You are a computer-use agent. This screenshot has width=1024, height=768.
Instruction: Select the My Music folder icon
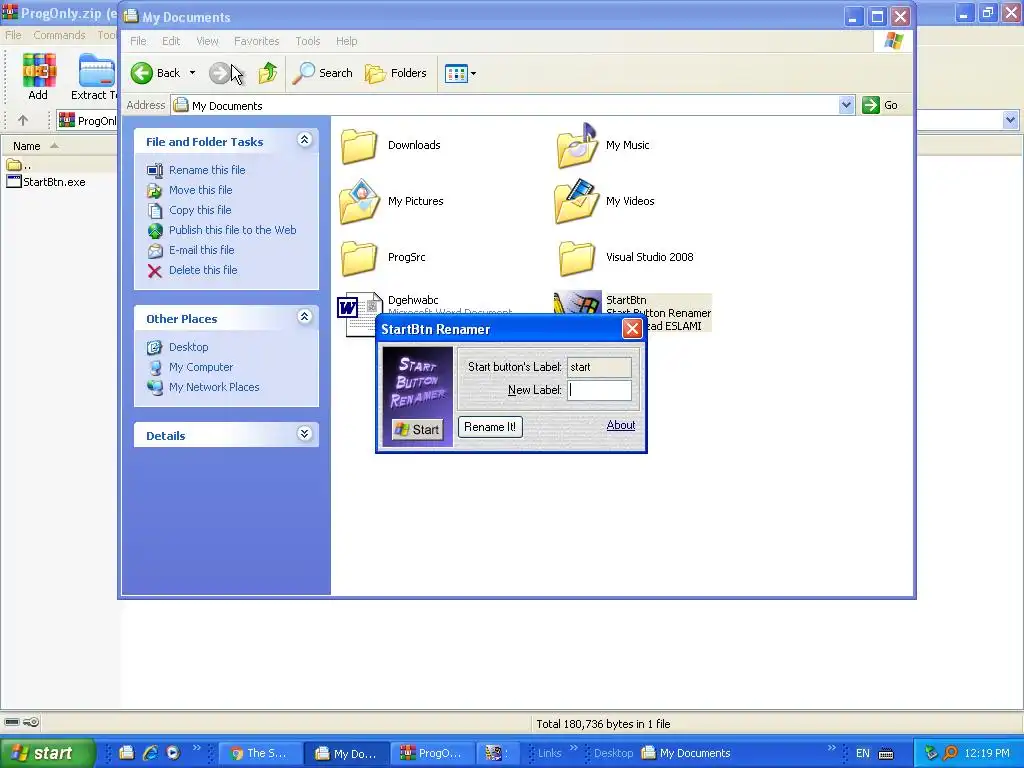[577, 146]
